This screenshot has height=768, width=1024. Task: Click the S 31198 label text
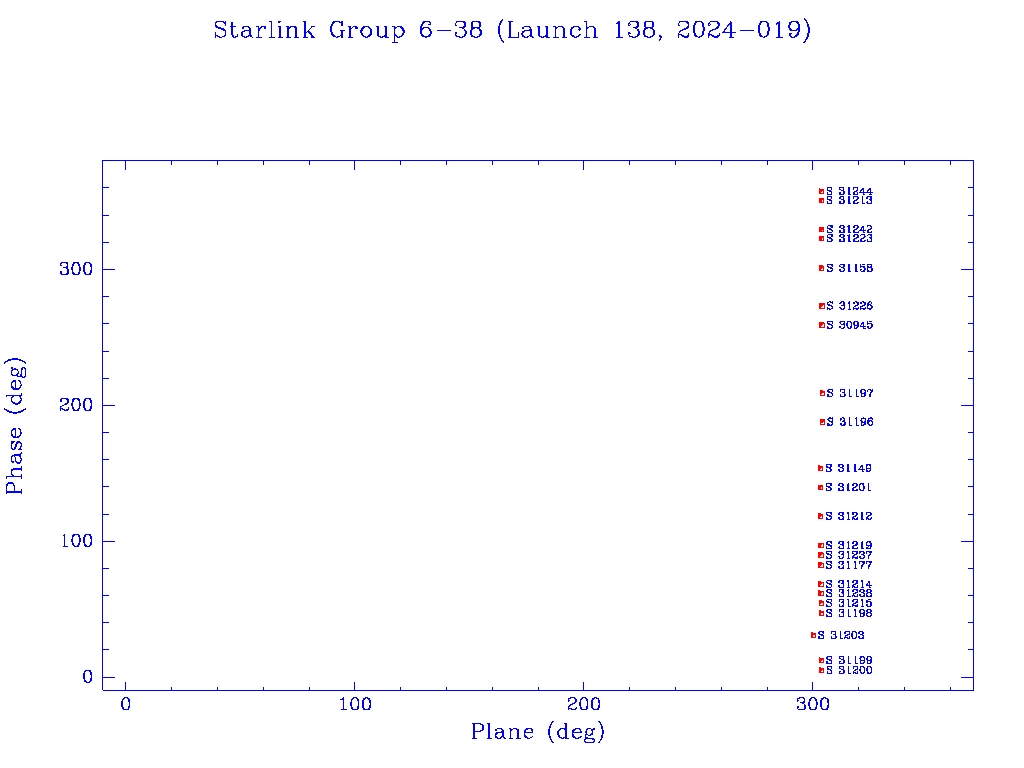[849, 613]
